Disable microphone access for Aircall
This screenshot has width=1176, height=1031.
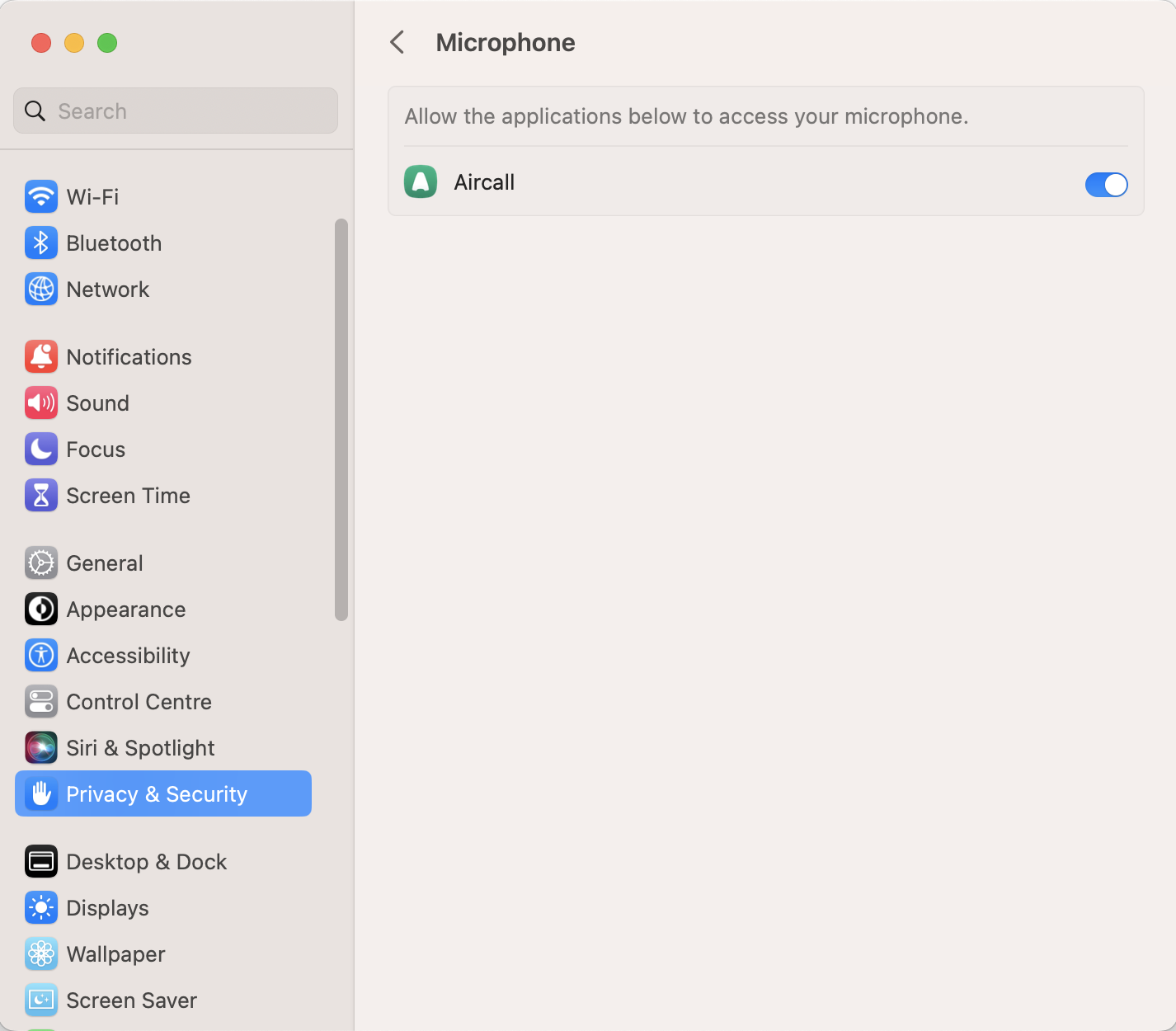tap(1106, 184)
